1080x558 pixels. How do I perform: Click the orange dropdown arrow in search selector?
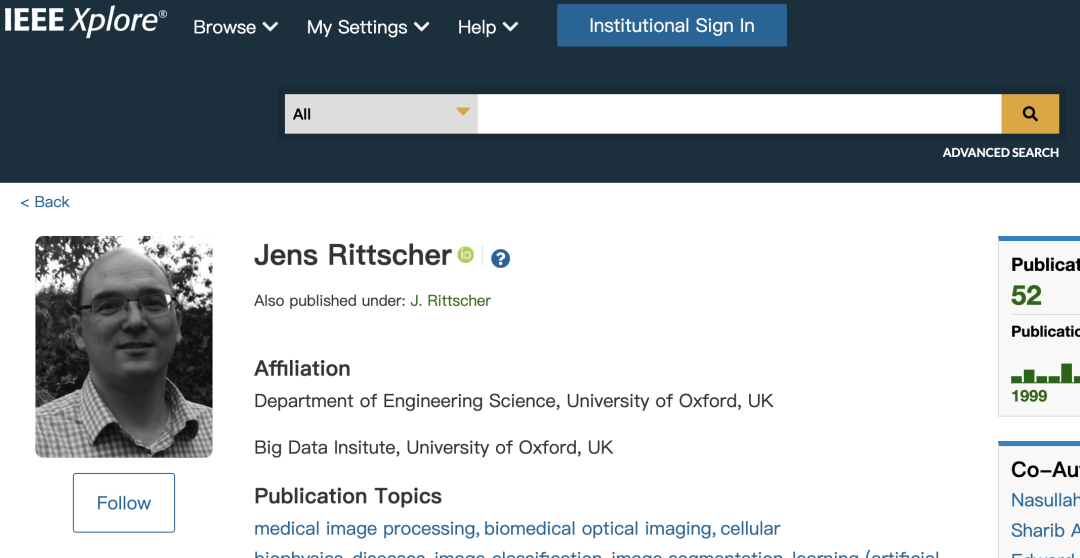[463, 112]
